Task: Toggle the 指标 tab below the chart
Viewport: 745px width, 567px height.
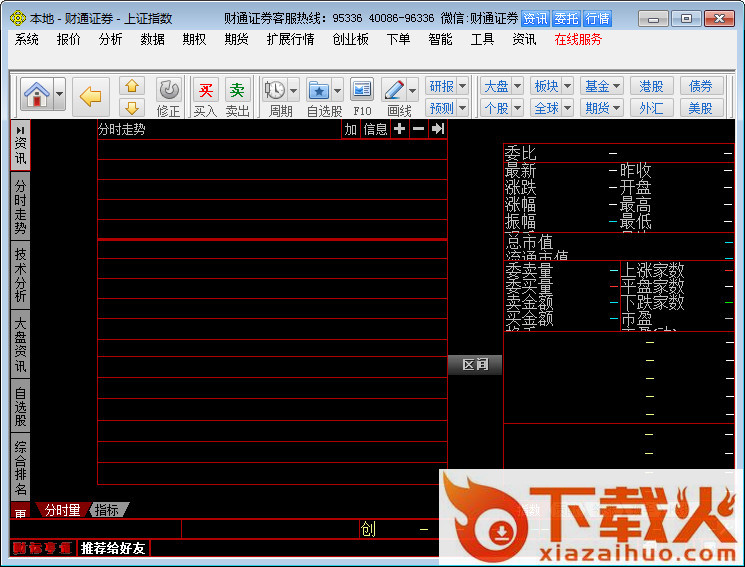Action: click(x=107, y=510)
